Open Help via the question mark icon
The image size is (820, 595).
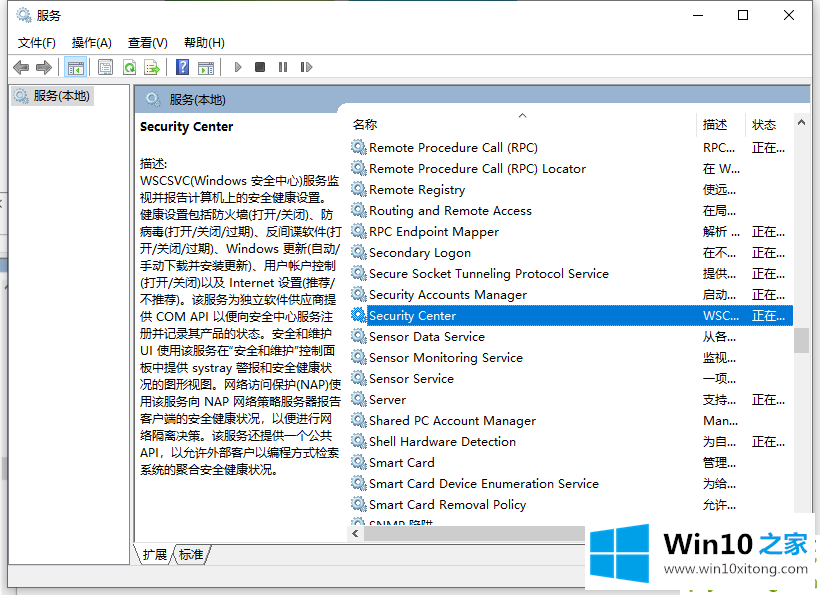(x=183, y=67)
